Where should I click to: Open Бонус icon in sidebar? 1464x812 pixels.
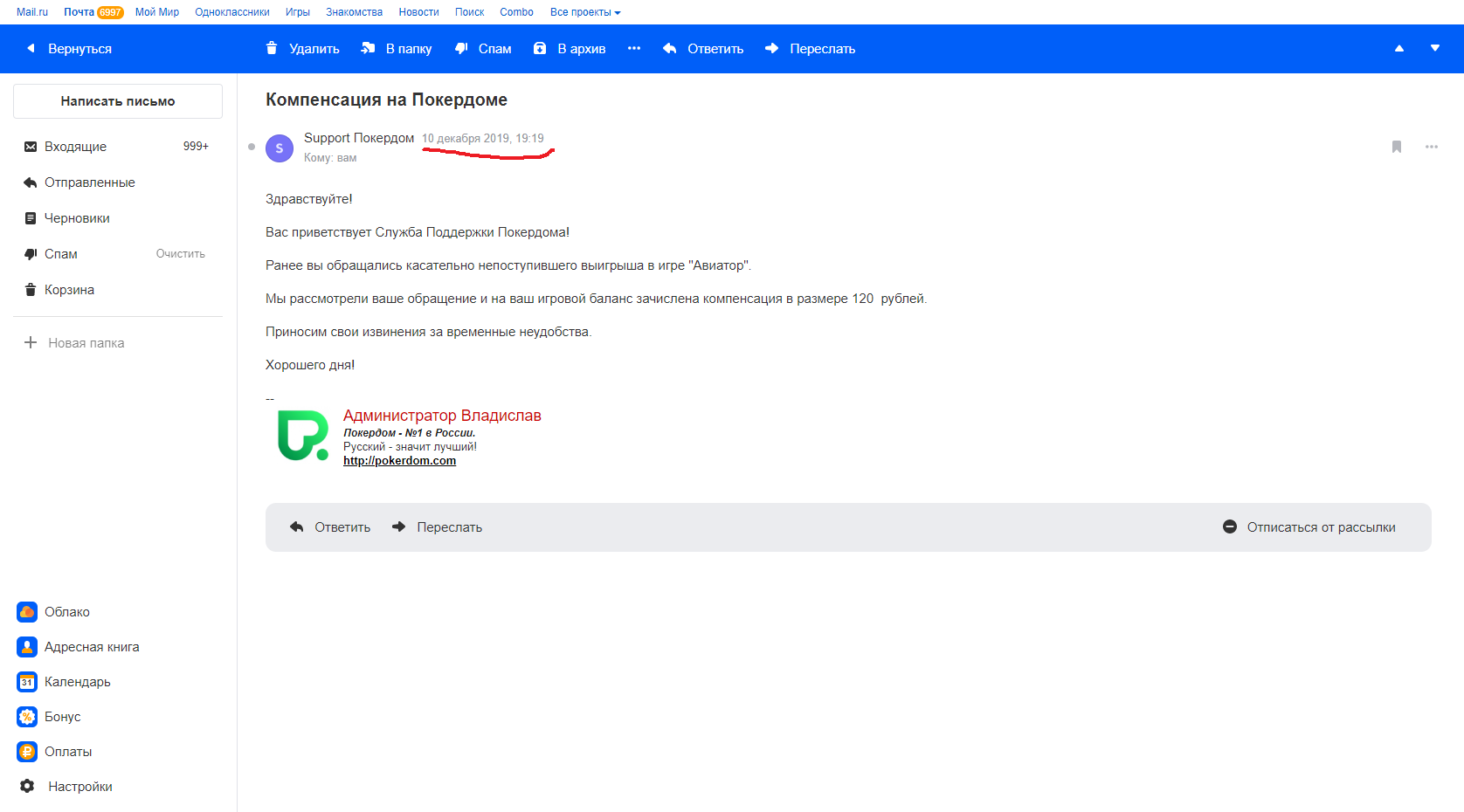click(27, 717)
